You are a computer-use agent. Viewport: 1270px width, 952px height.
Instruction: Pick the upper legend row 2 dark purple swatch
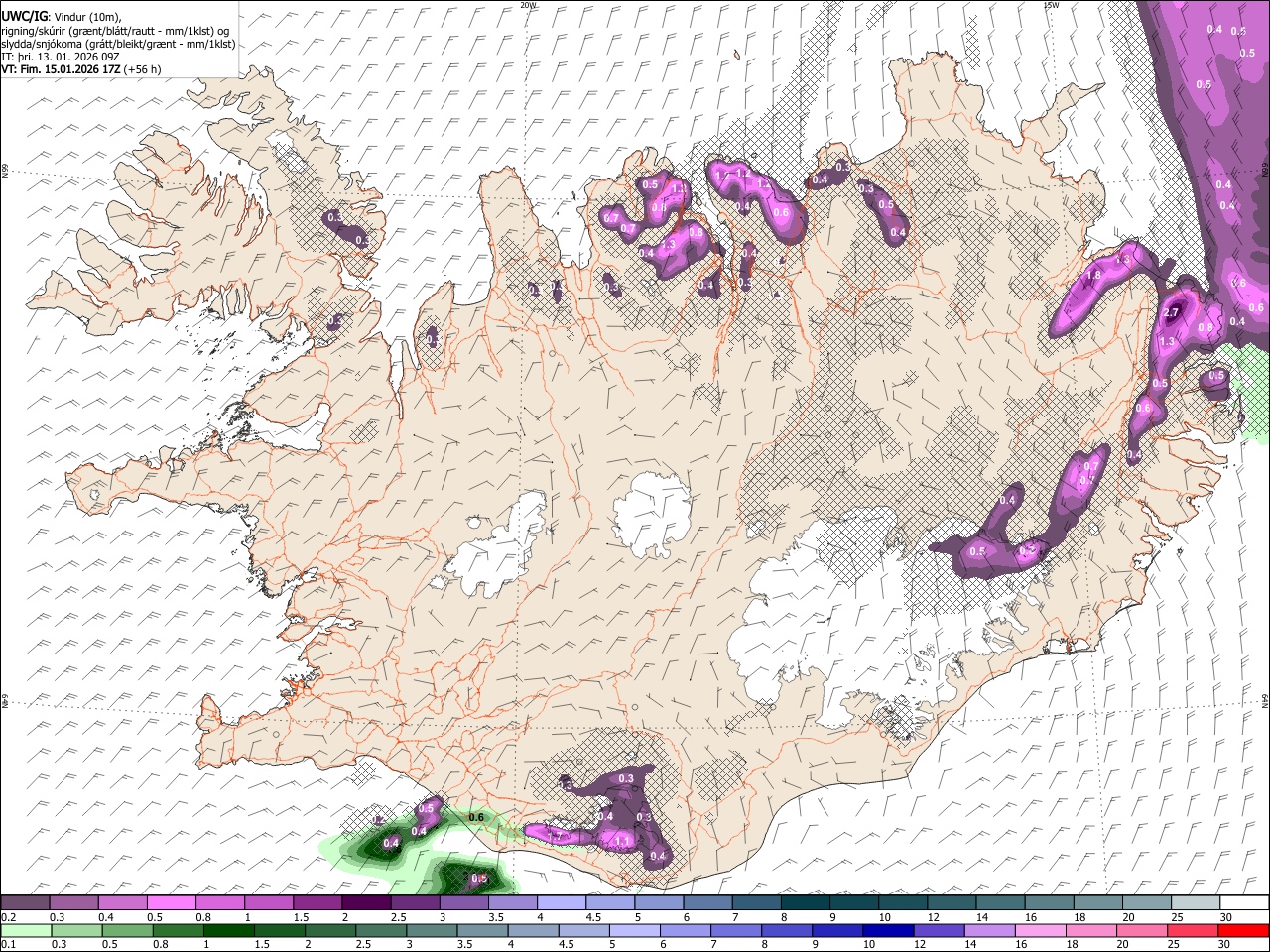pyautogui.click(x=367, y=902)
